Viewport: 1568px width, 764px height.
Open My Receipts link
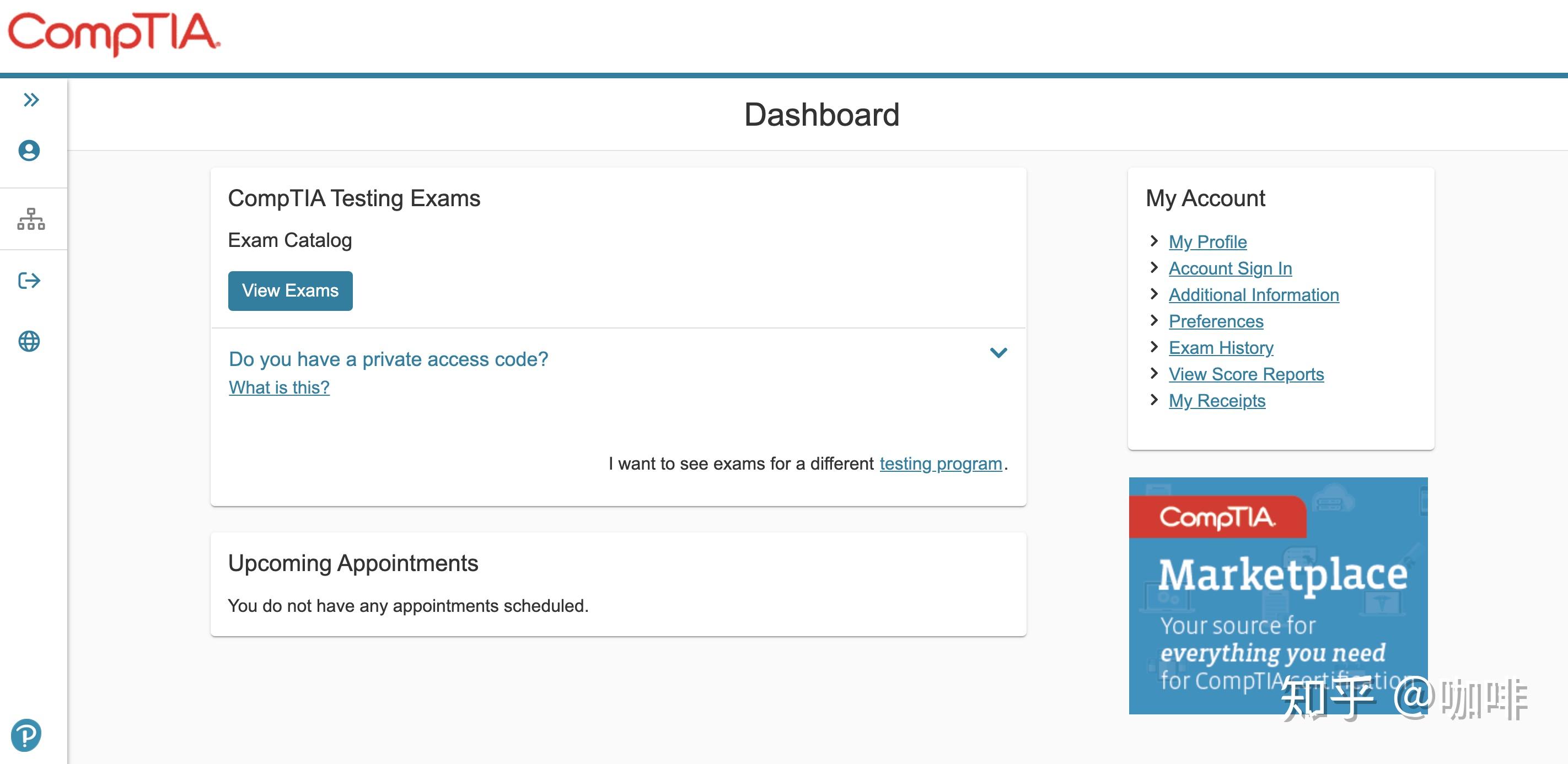pyautogui.click(x=1217, y=401)
